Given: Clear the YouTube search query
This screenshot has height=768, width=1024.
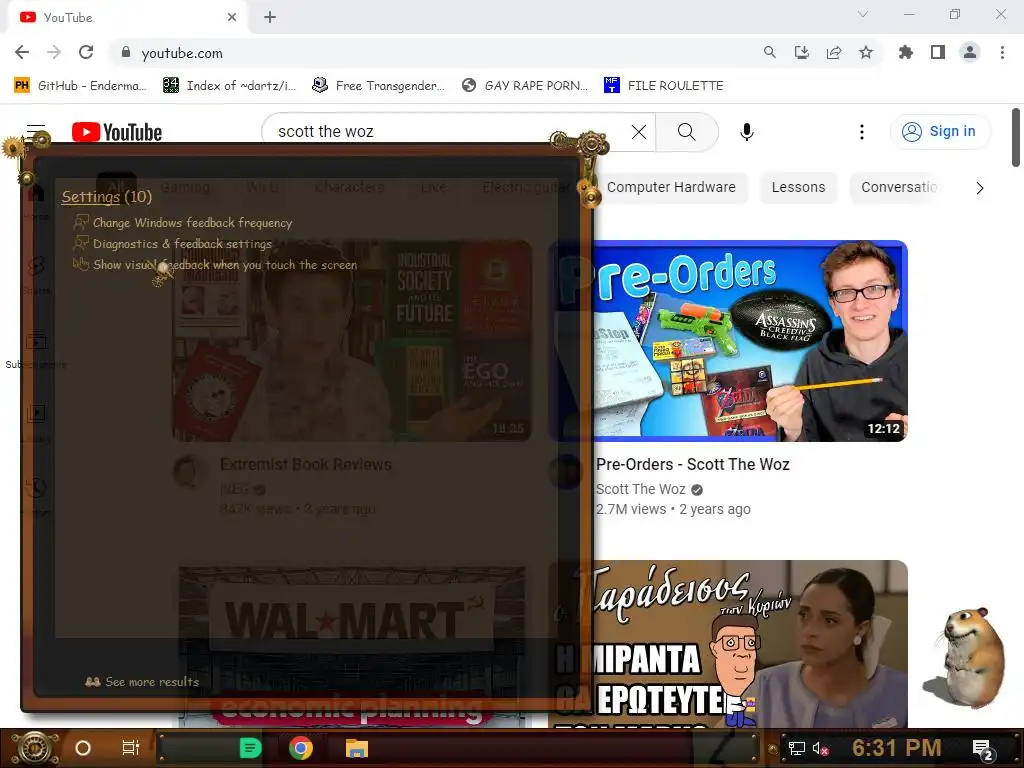Looking at the screenshot, I should pyautogui.click(x=639, y=132).
